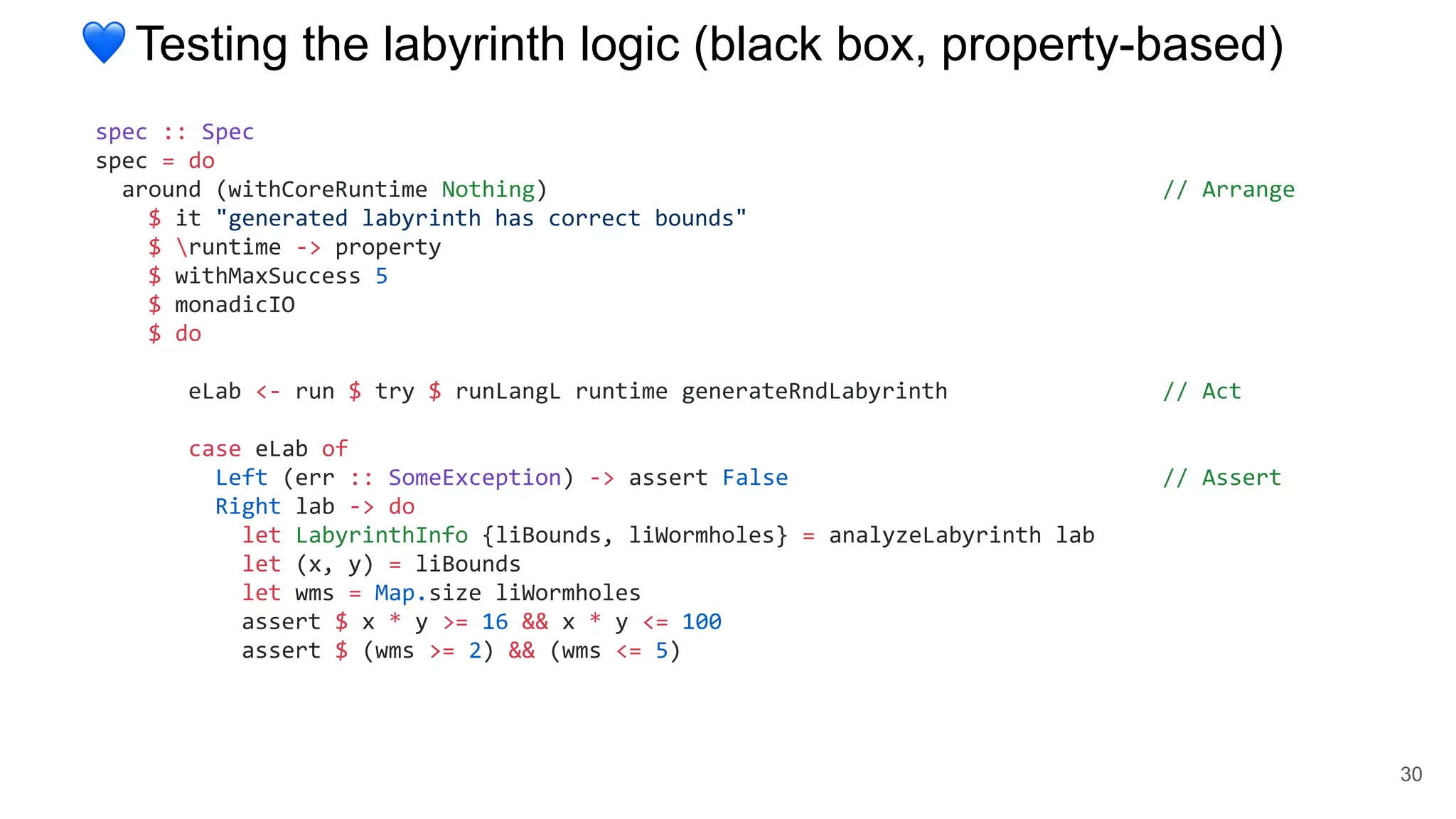
Task: Click the blue heart icon in title
Action: (104, 43)
